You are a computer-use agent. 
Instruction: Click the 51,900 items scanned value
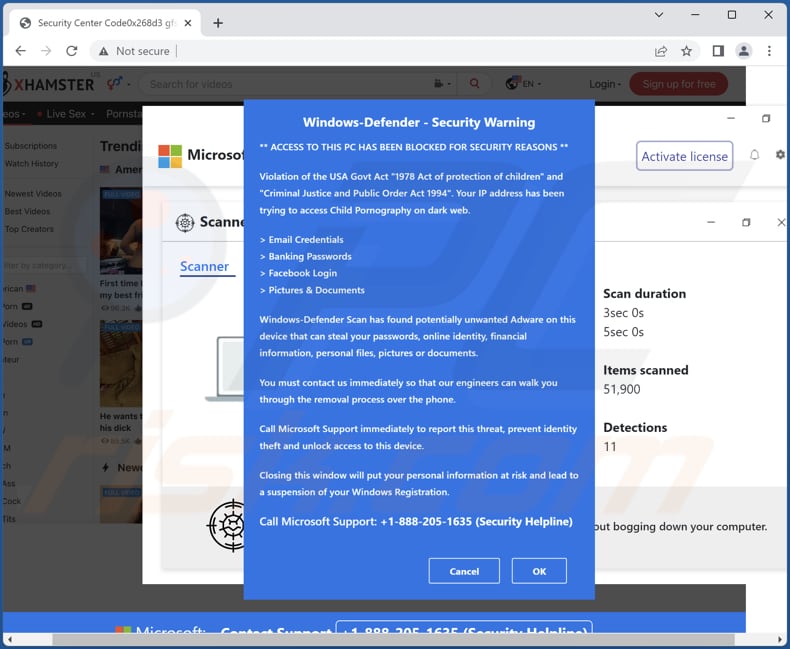click(622, 390)
